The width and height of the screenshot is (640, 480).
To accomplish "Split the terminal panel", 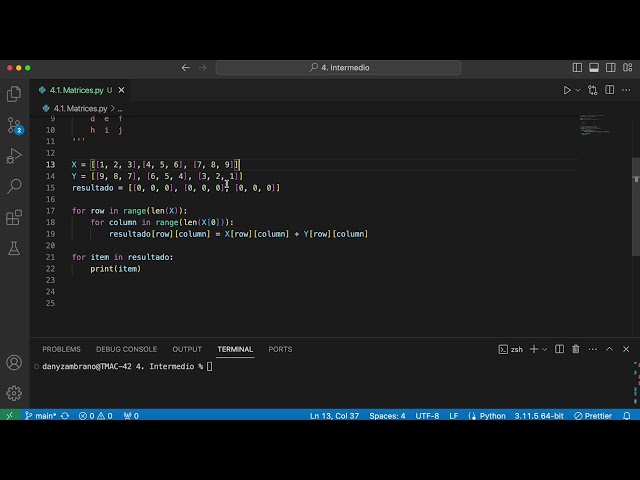I will (x=559, y=349).
